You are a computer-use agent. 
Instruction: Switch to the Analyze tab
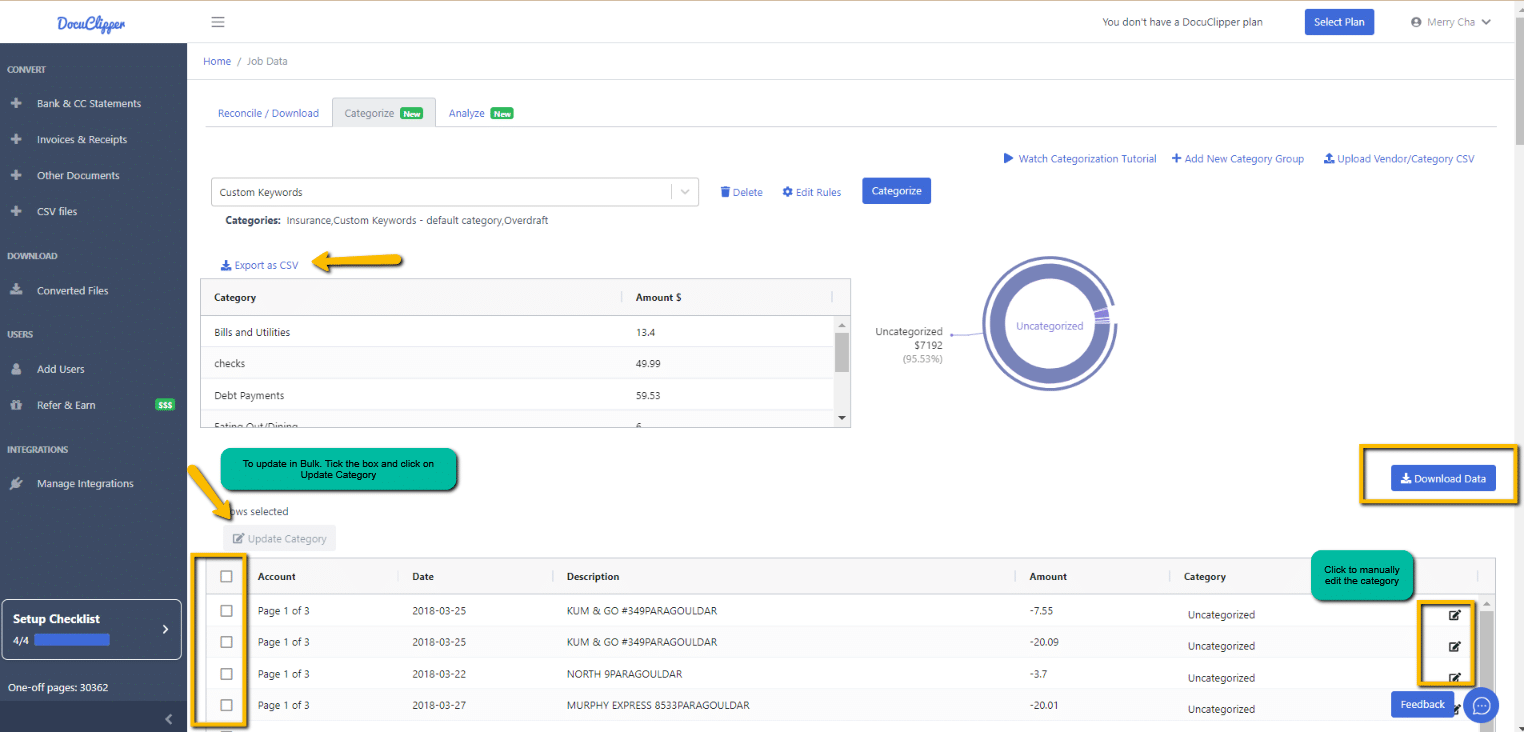click(481, 113)
